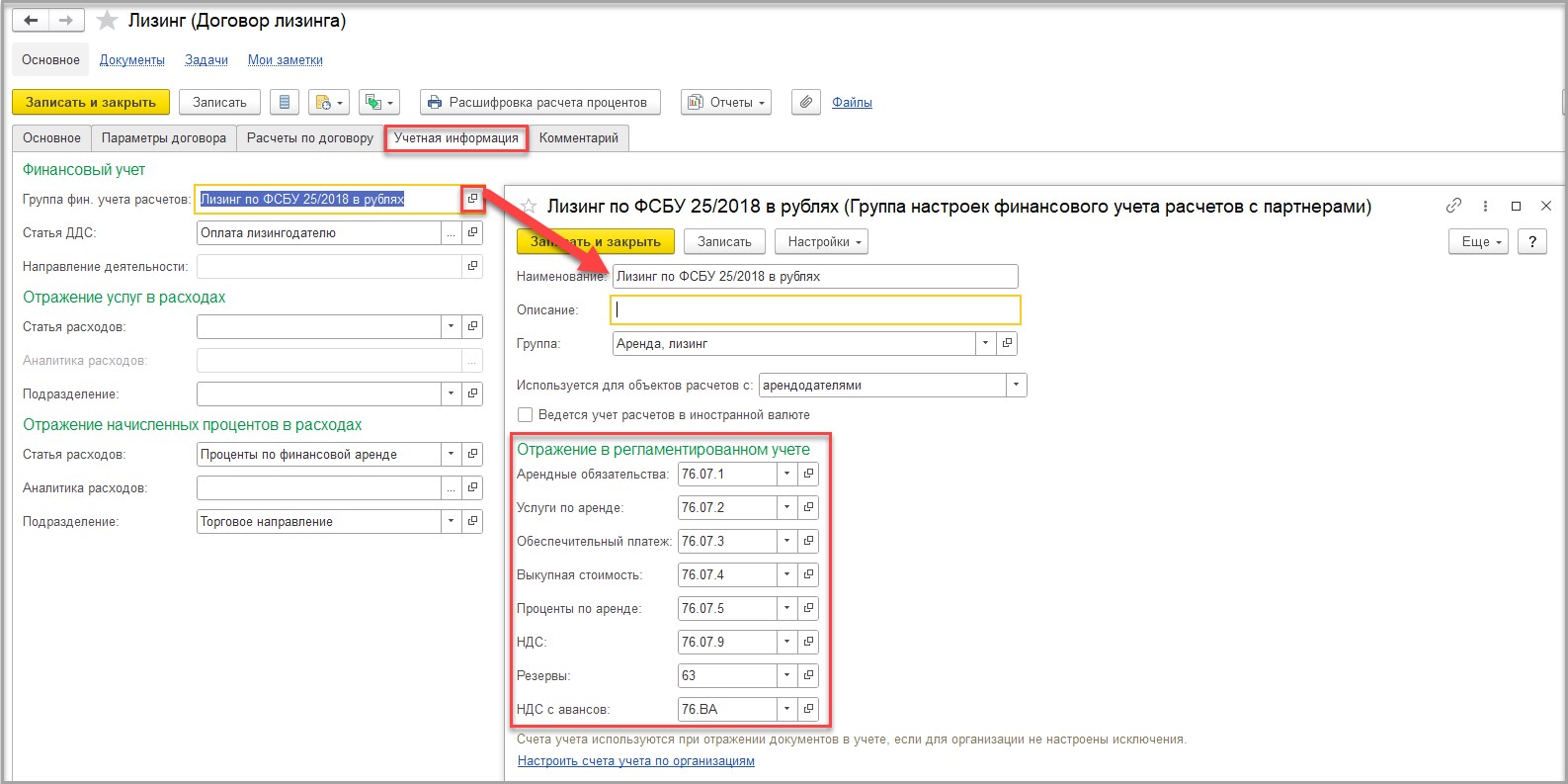This screenshot has height=784, width=1568.
Task: Add the Лизинг form to favorites with the star
Action: click(107, 21)
